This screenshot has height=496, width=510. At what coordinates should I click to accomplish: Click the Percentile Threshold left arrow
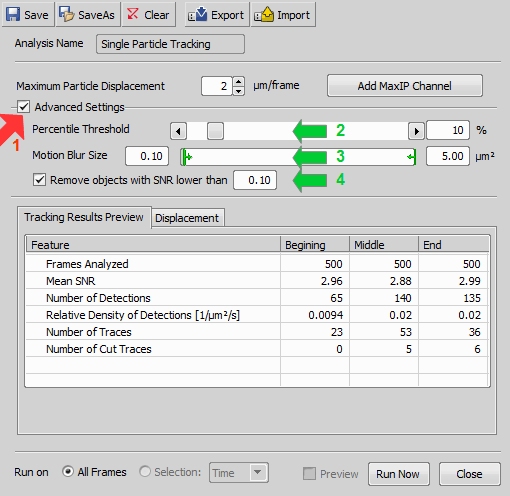point(178,131)
